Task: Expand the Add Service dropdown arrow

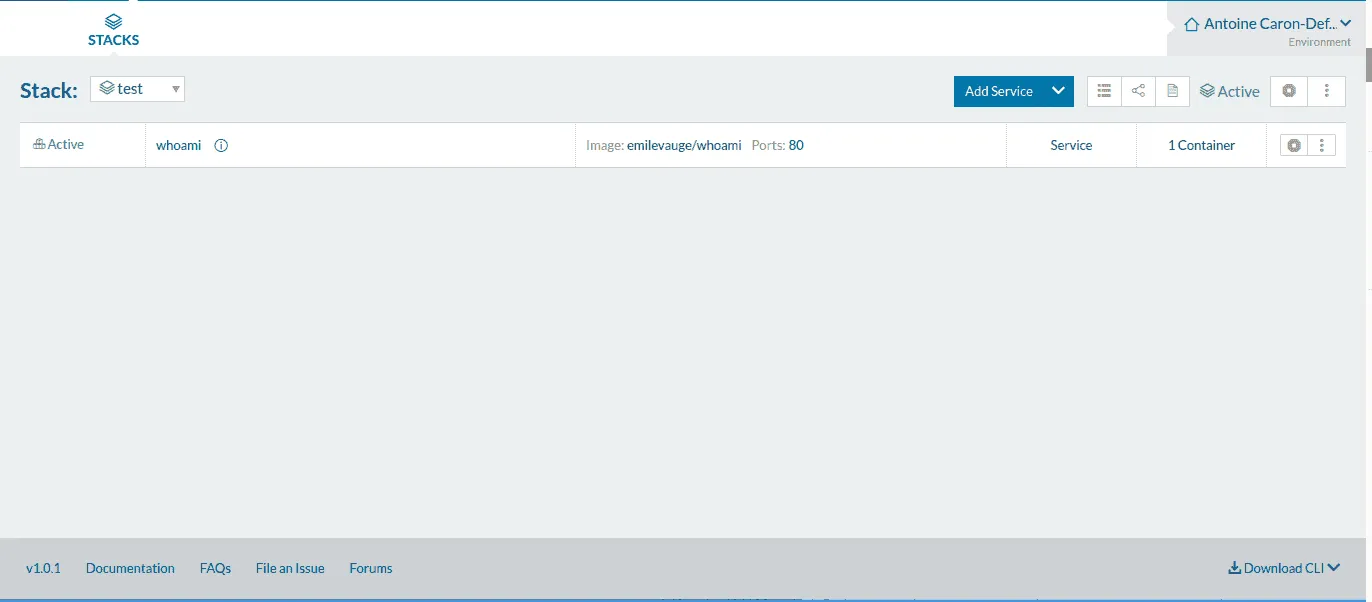Action: [x=1058, y=91]
